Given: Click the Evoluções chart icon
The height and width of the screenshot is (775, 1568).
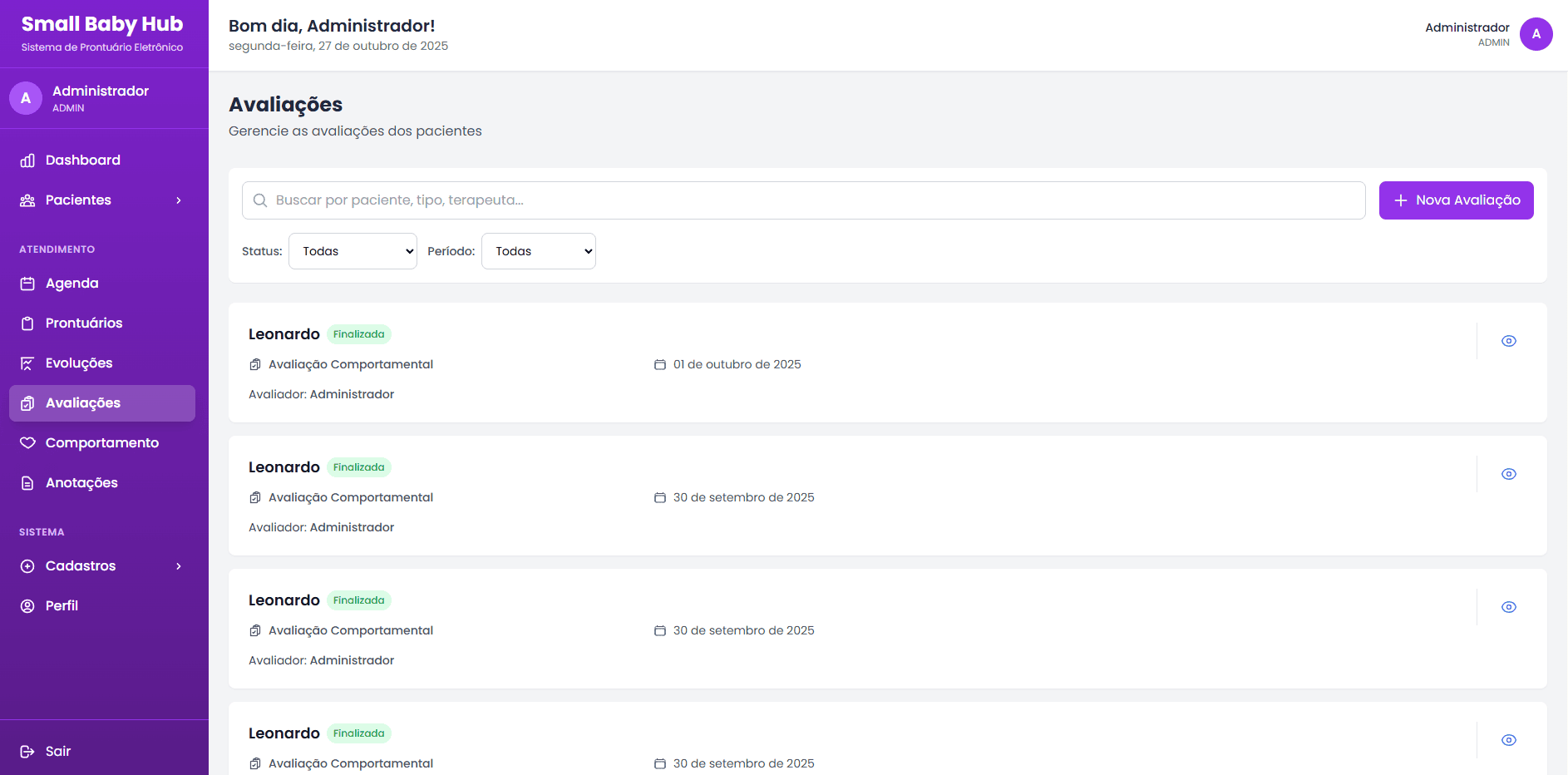Looking at the screenshot, I should click(27, 363).
